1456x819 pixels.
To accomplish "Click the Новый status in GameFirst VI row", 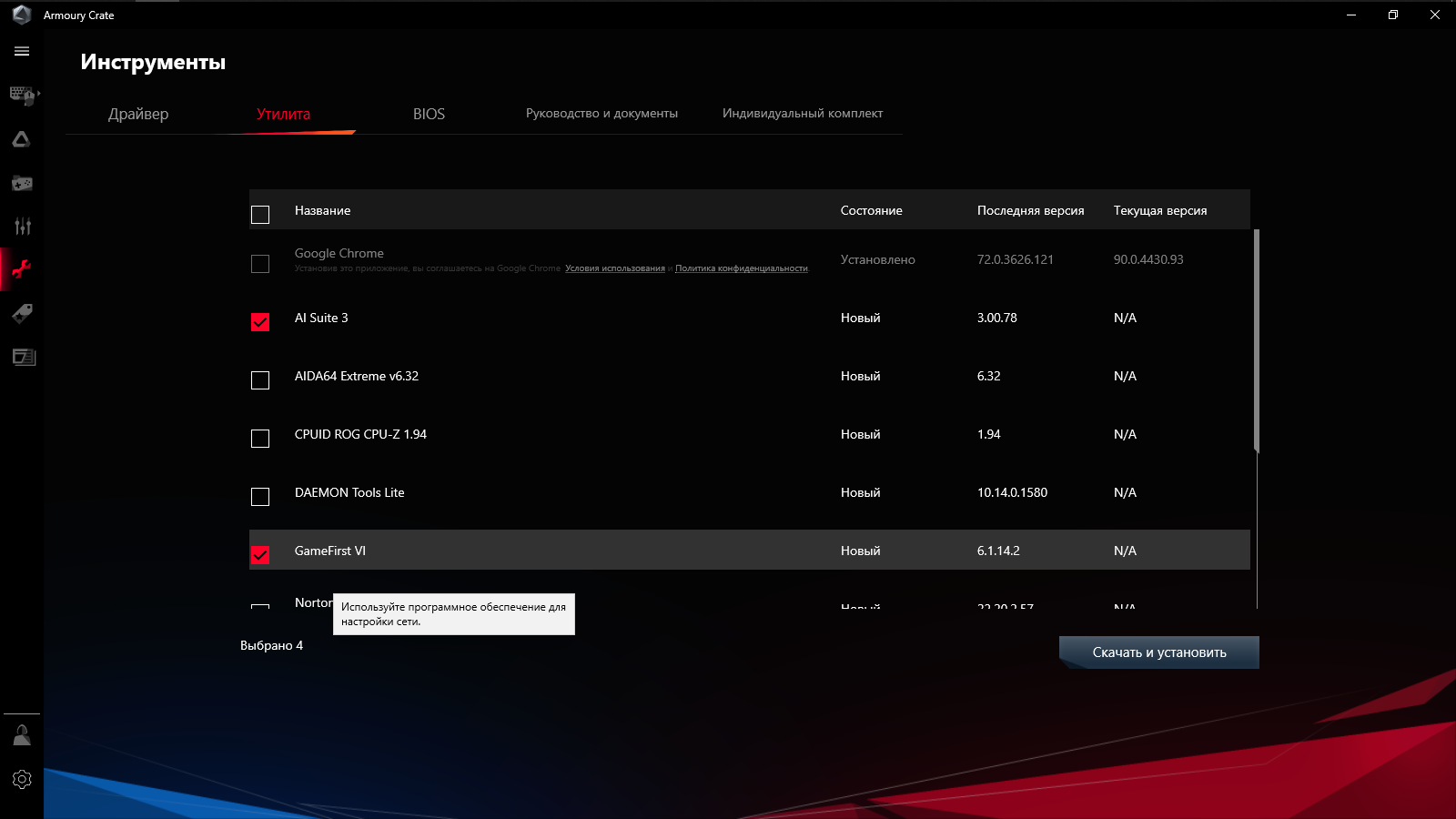I will [861, 551].
